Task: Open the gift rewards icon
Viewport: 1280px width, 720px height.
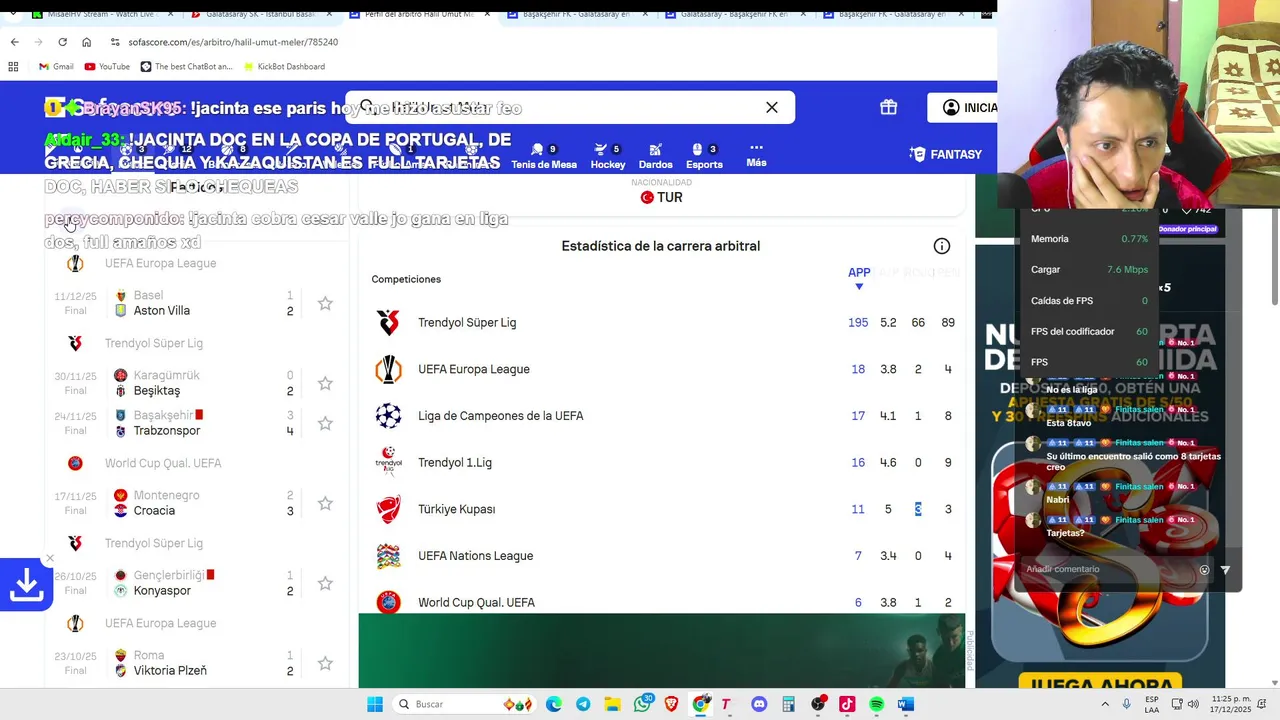Action: point(888,107)
